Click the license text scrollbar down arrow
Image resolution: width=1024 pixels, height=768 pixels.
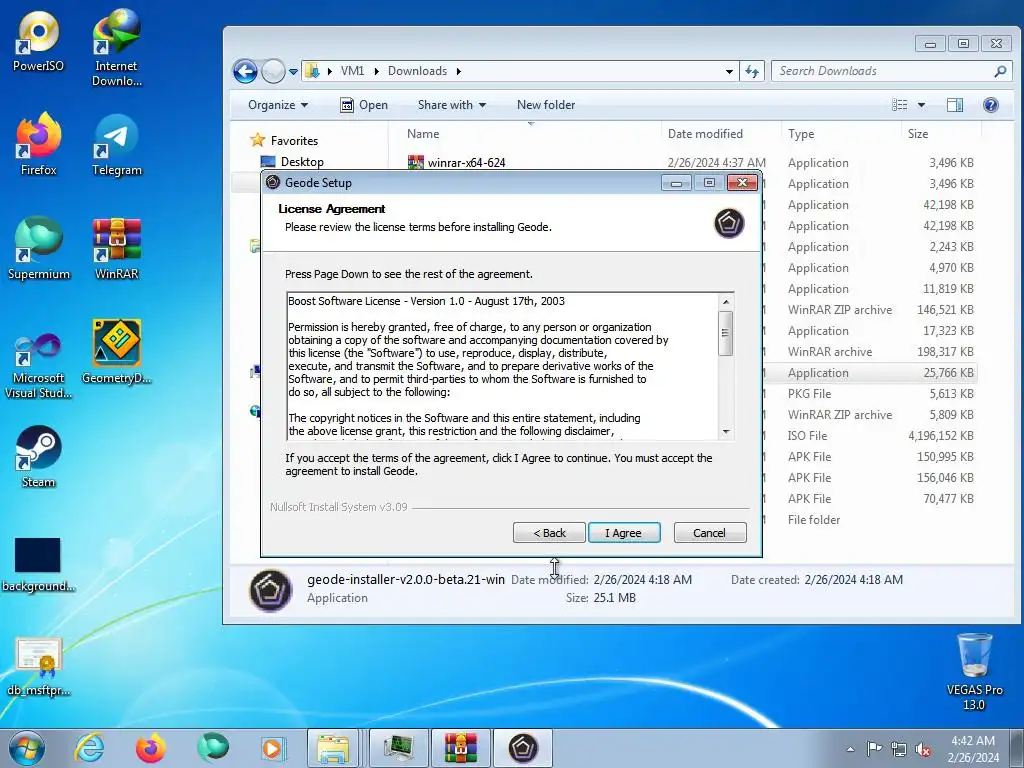coord(726,432)
